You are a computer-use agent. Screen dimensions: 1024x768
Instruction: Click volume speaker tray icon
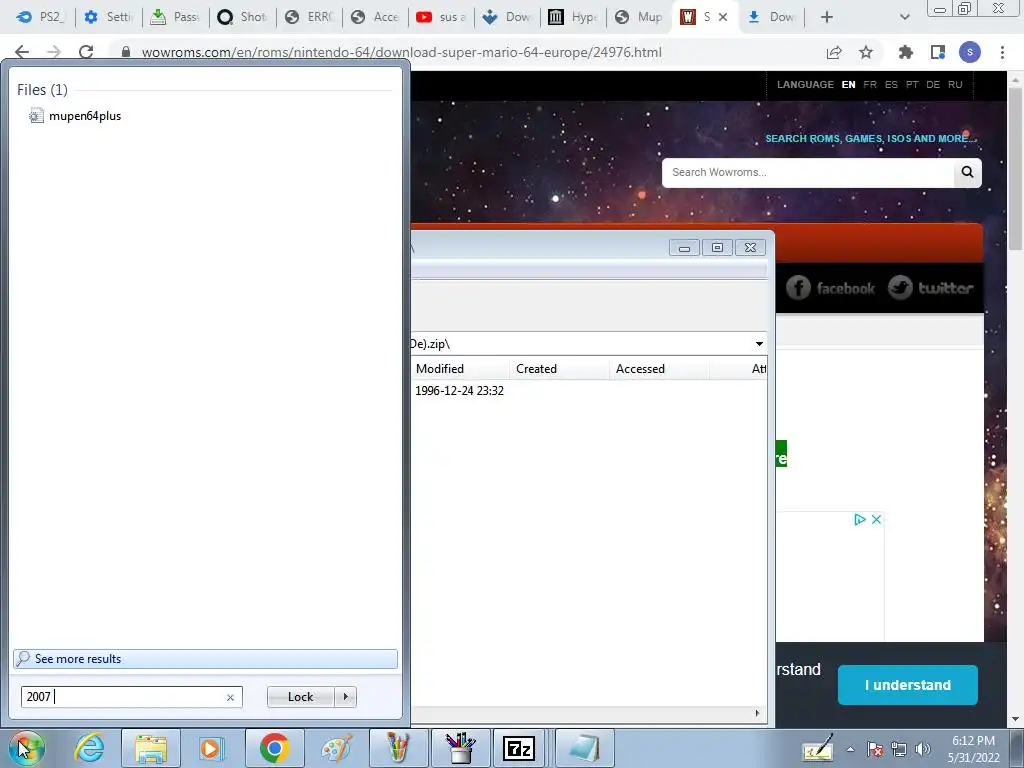[923, 749]
